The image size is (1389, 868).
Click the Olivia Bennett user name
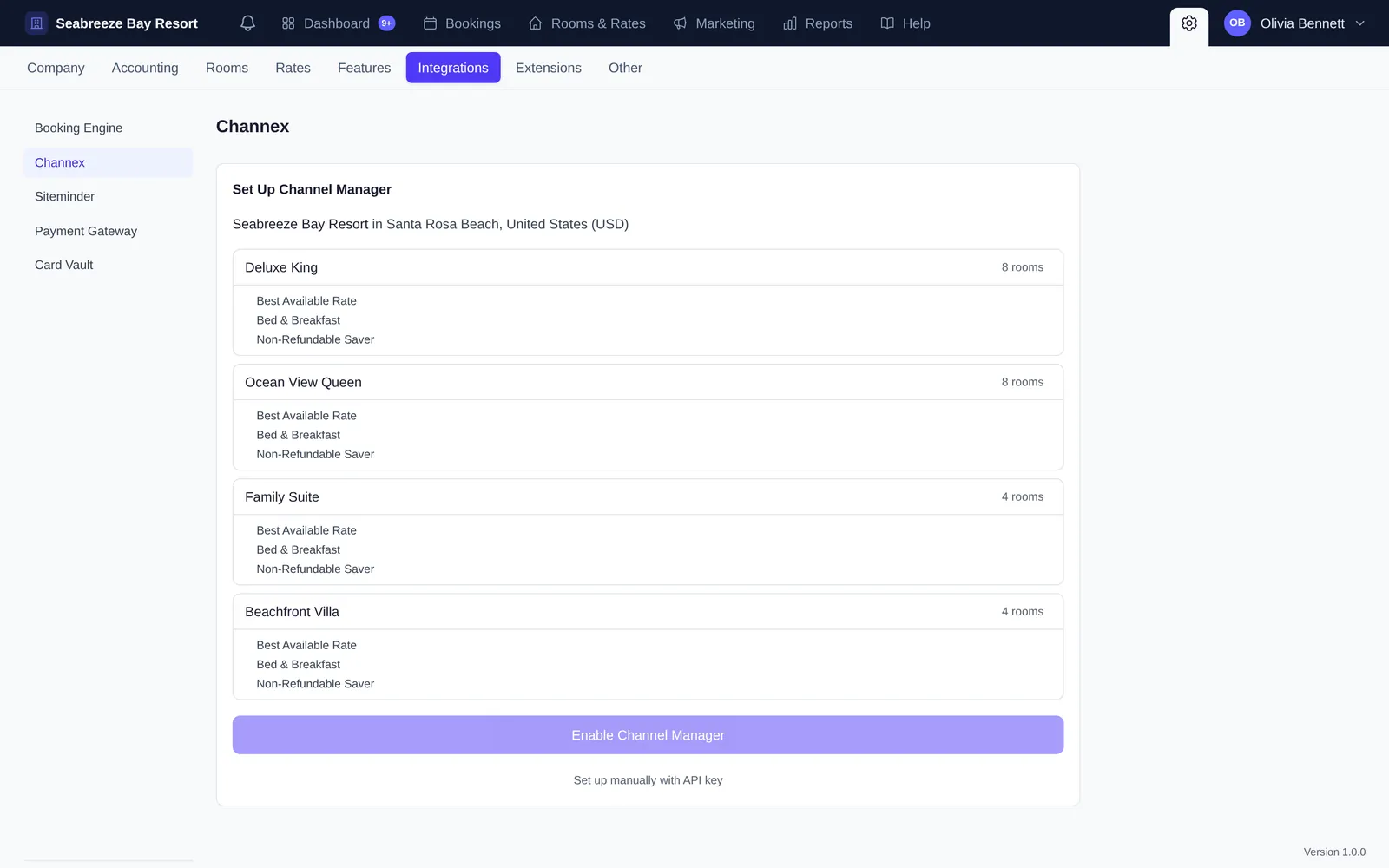coord(1302,23)
